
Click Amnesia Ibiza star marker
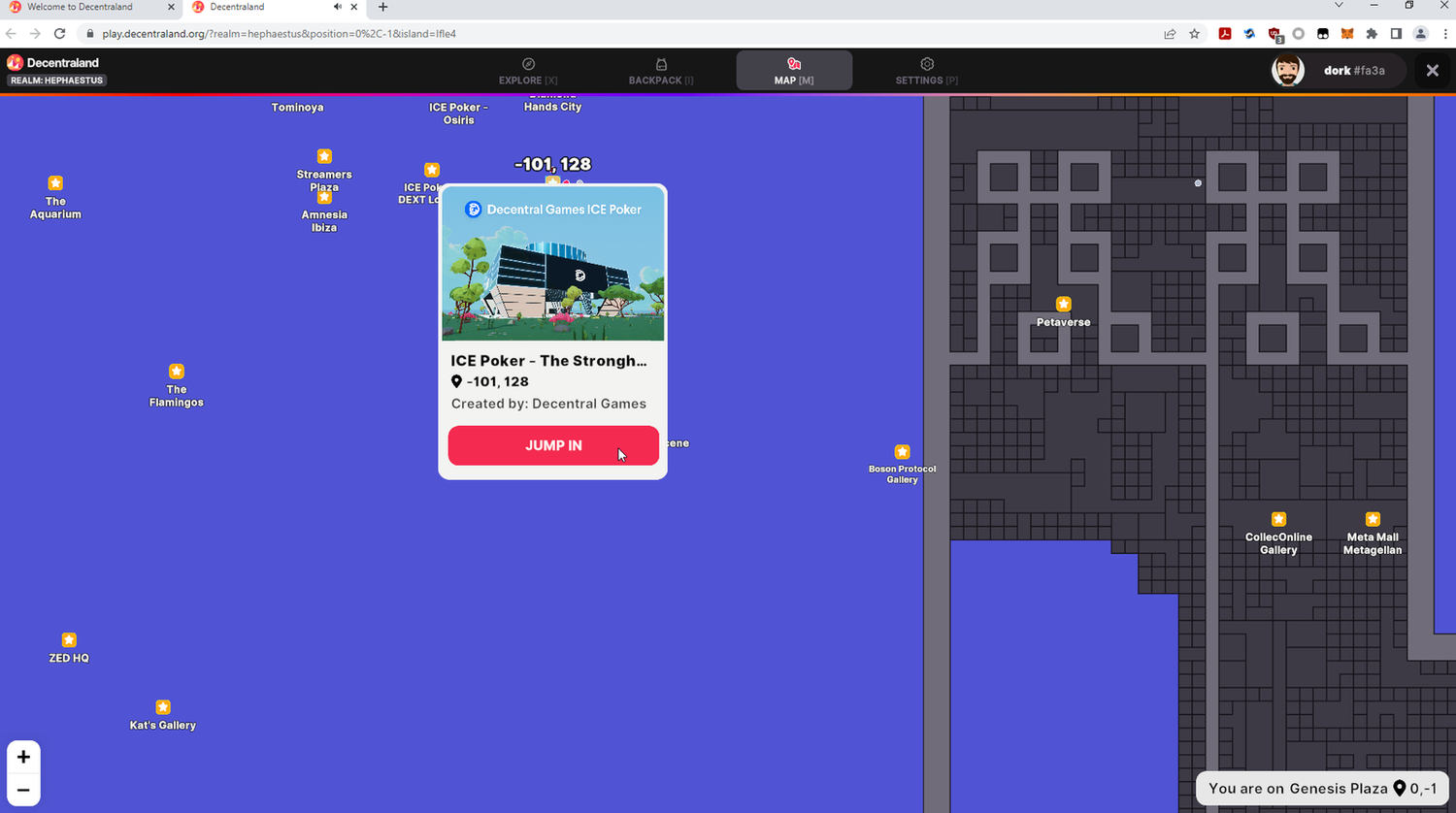tap(324, 198)
